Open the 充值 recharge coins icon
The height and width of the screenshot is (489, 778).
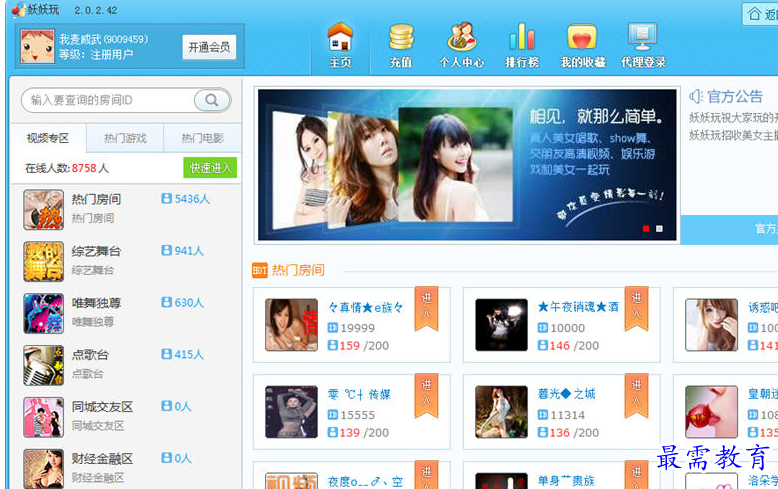click(401, 37)
